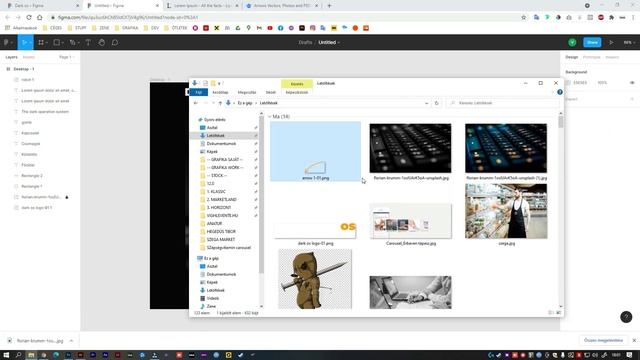Click the Explorer refresh button
The image size is (640, 360).
tap(436, 103)
